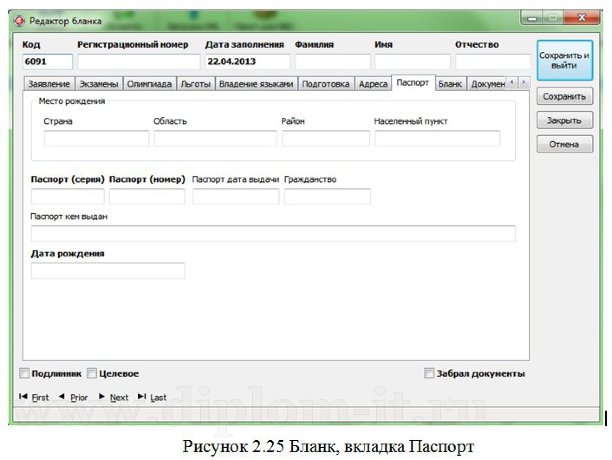Open the Подготовка tab
The height and width of the screenshot is (460, 612).
[x=326, y=84]
